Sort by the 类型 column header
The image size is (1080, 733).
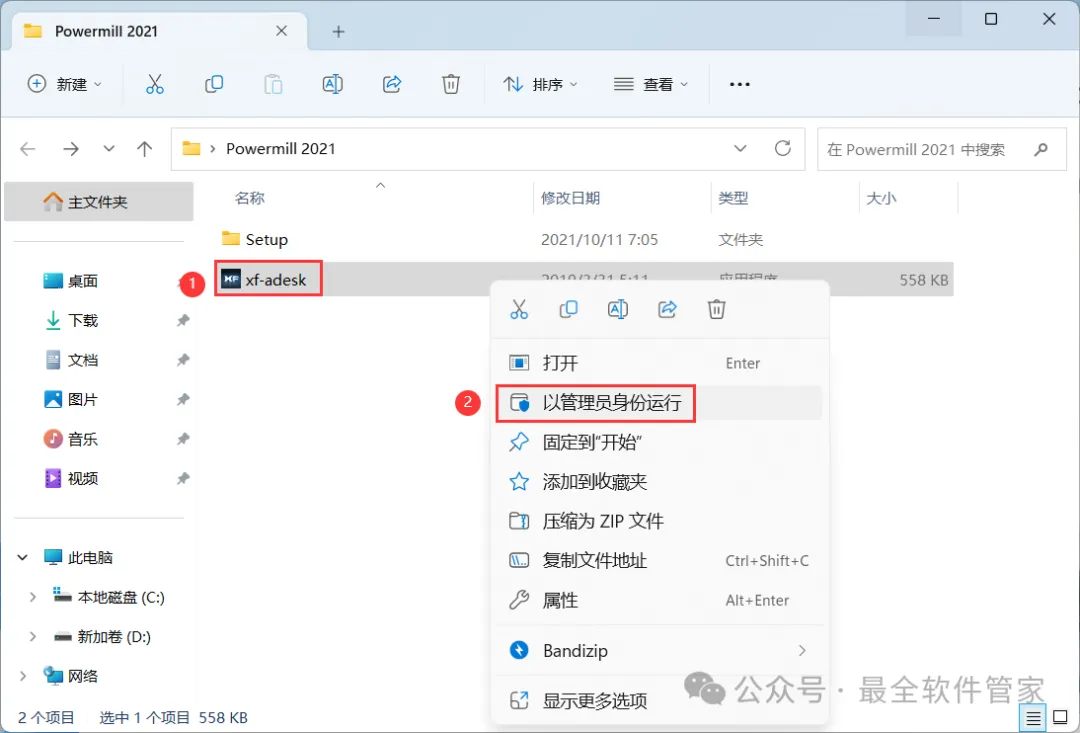pos(733,198)
